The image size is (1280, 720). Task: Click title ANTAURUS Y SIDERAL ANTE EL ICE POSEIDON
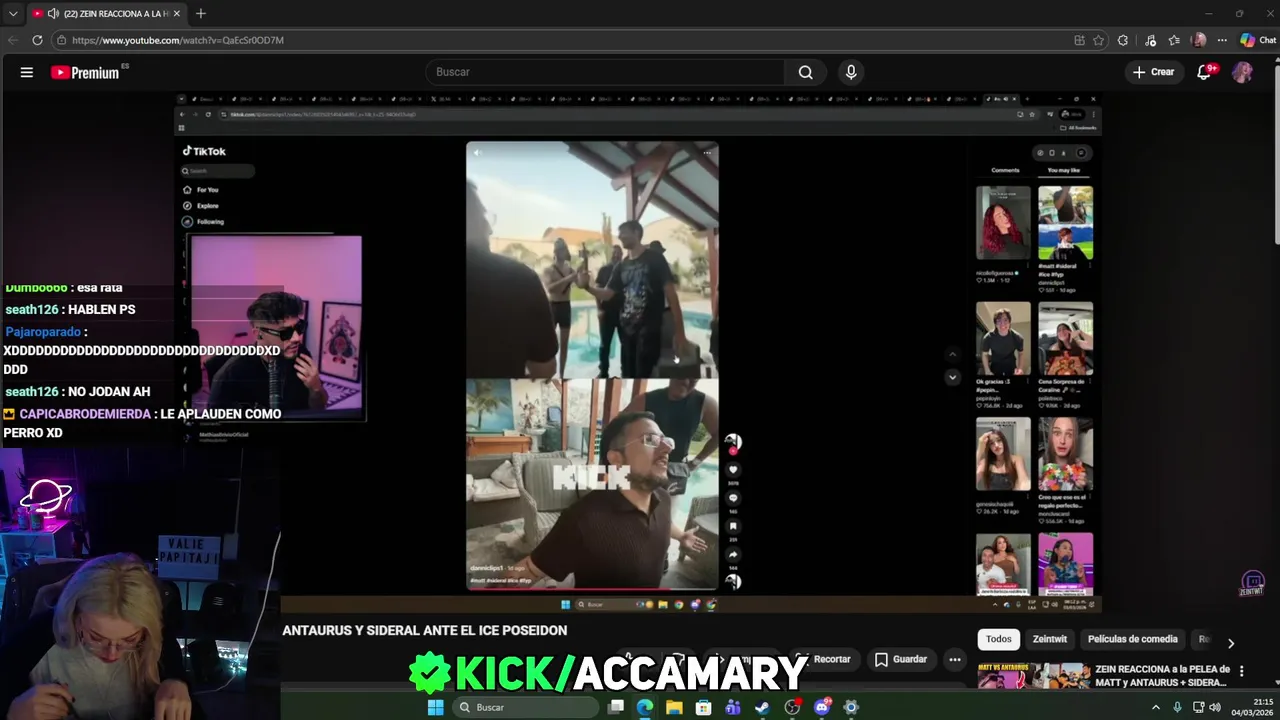[425, 630]
